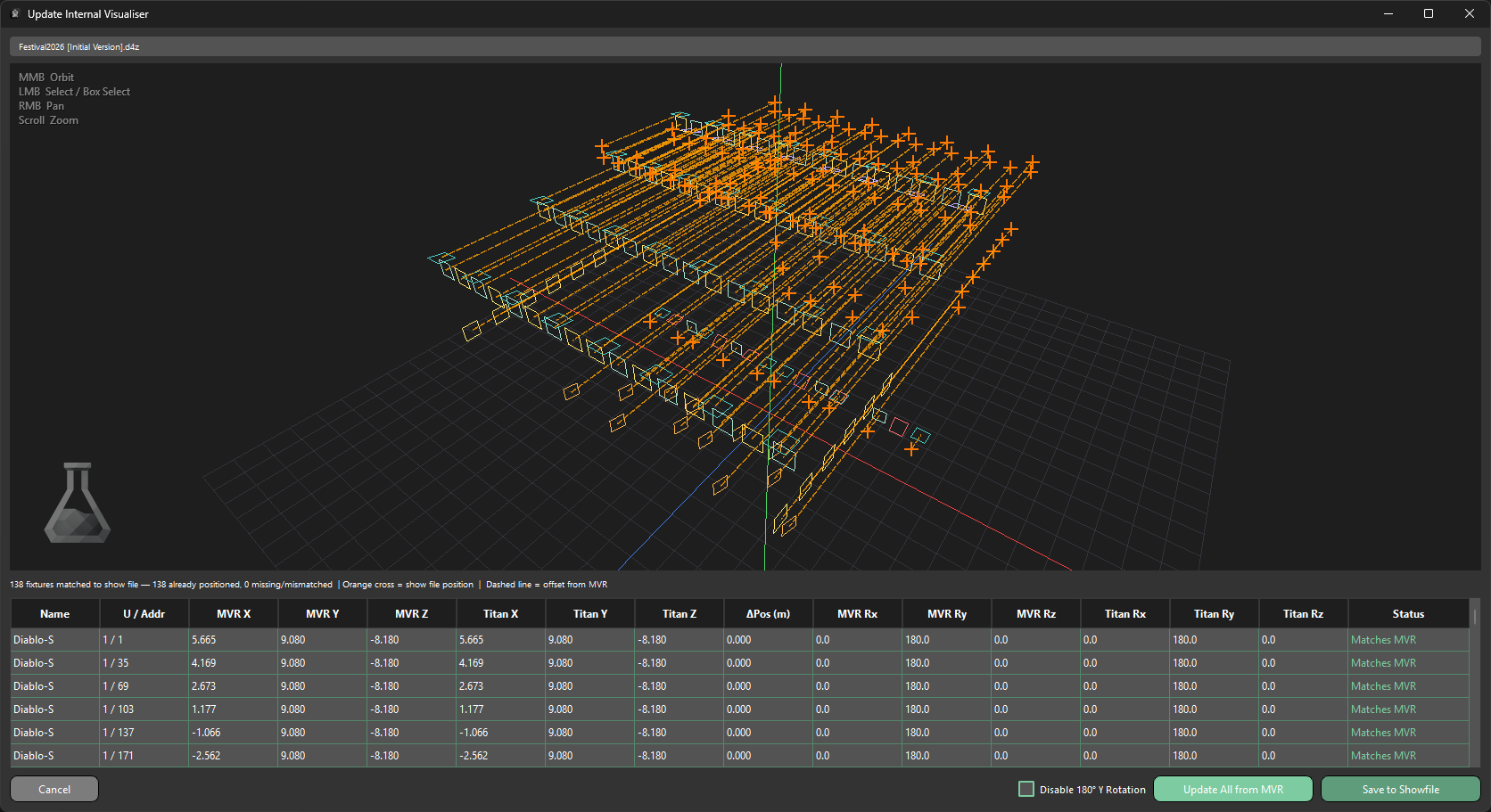
Task: Click the red fixture box in viewport
Action: tap(899, 427)
